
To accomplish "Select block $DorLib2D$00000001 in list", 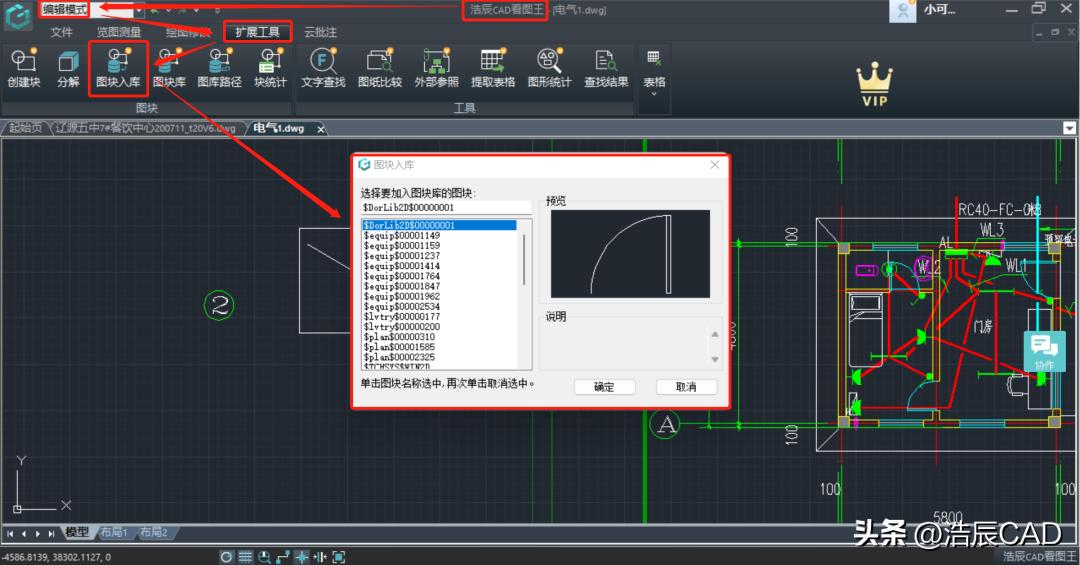I will point(439,225).
